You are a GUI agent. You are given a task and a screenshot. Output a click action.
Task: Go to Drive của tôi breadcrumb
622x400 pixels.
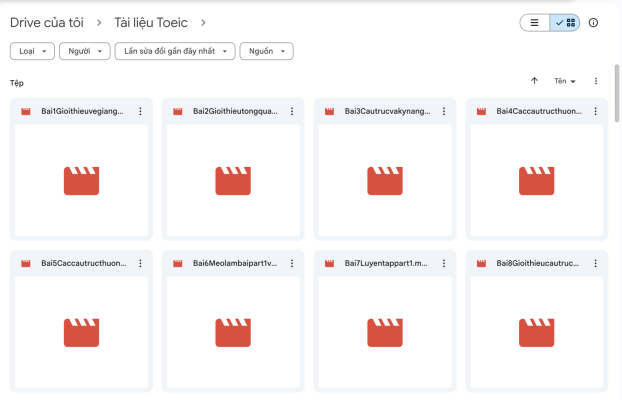pyautogui.click(x=47, y=23)
